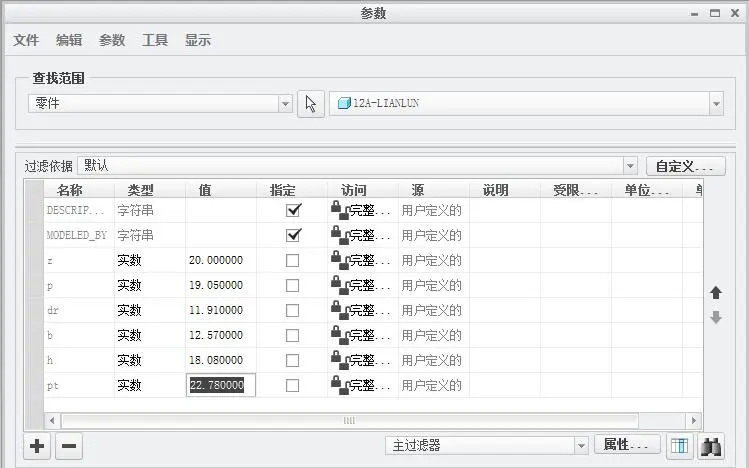
Task: Click the horizontal scrollbar thumb of table
Action: (x=350, y=421)
